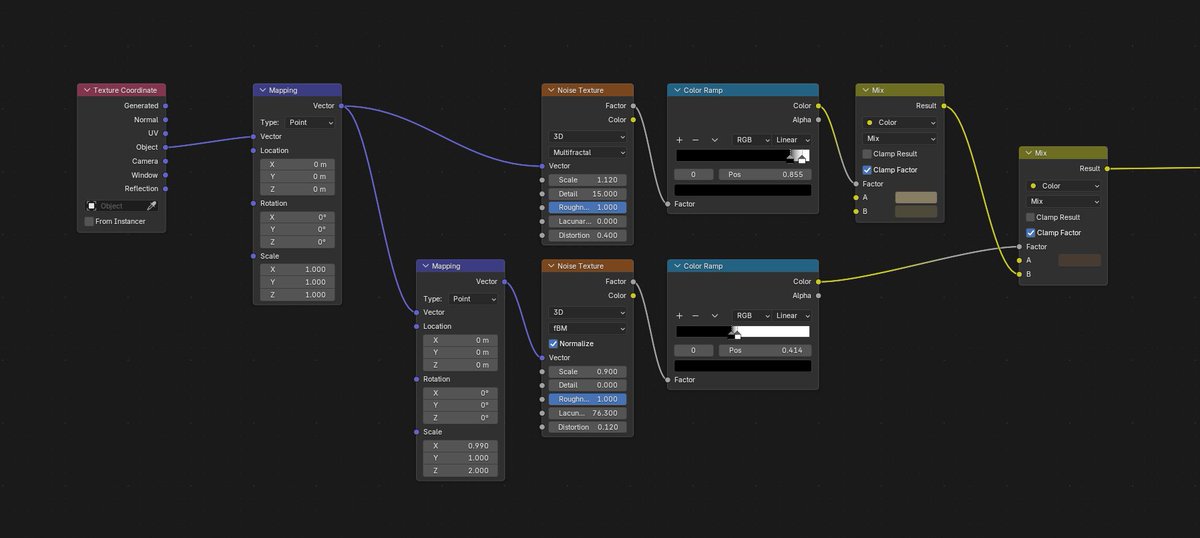1200x538 pixels.
Task: Open Type dropdown in upper Mapping node
Action: tap(311, 122)
